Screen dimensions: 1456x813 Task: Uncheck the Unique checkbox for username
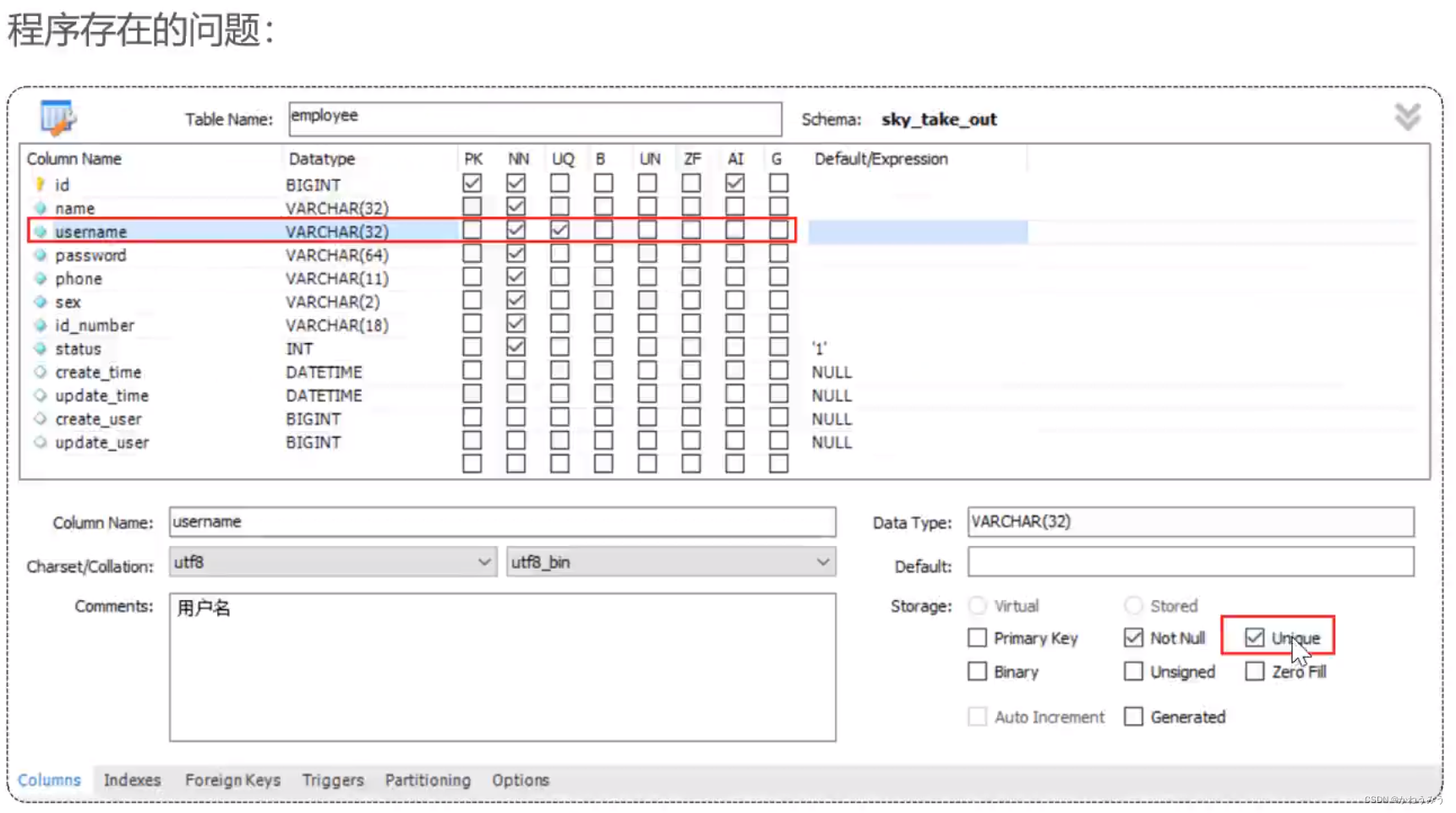pos(1254,637)
